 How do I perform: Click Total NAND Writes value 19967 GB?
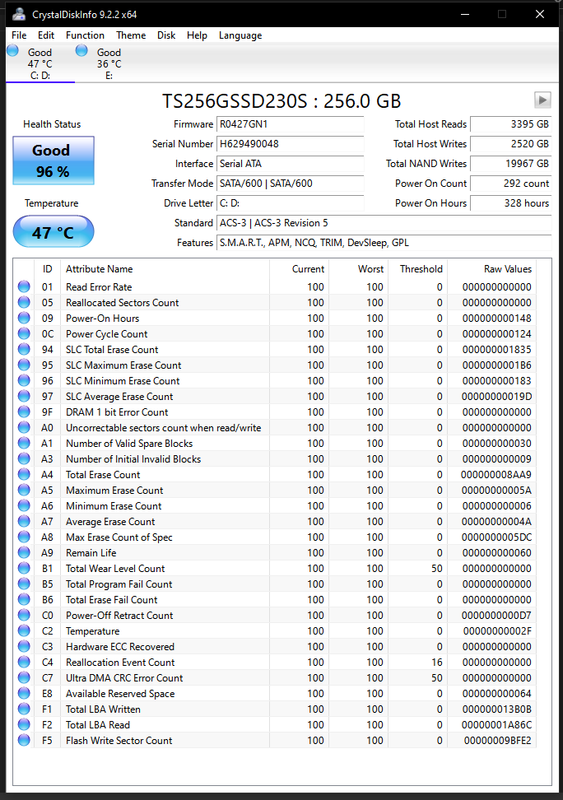coord(510,164)
